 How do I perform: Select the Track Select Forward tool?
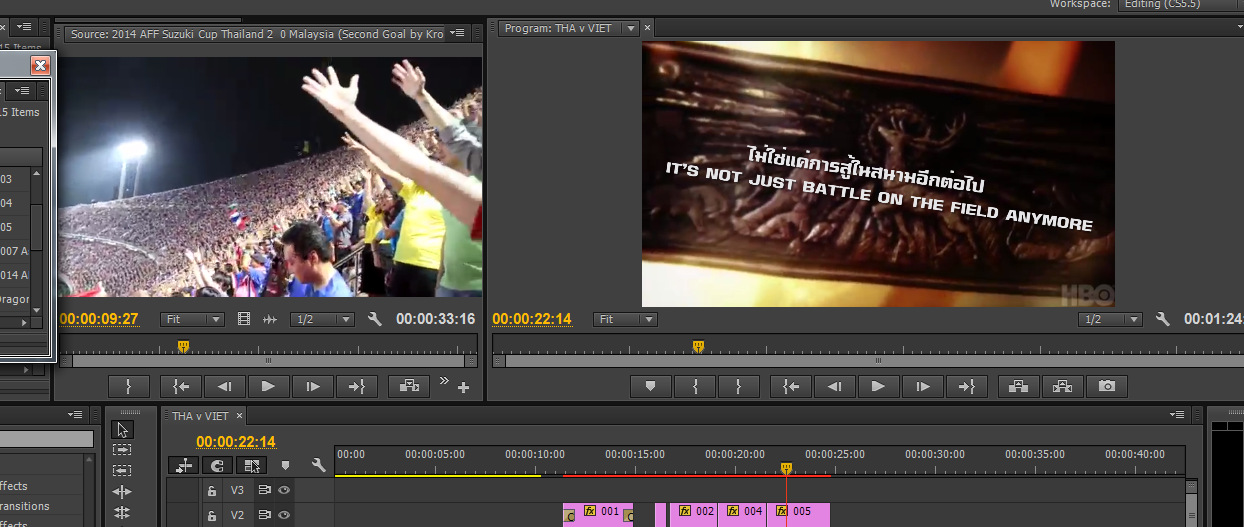122,451
